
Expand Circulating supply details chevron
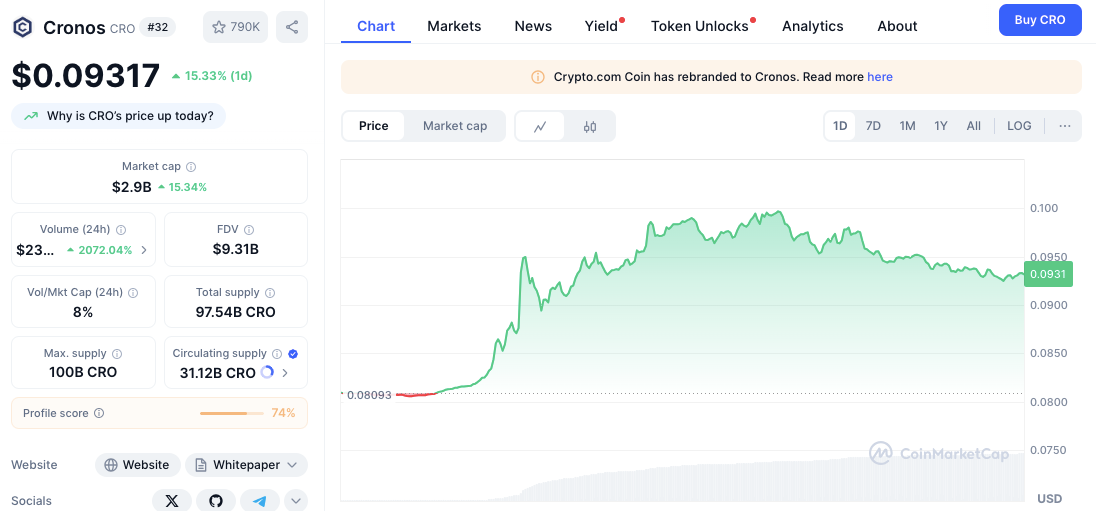pyautogui.click(x=284, y=373)
